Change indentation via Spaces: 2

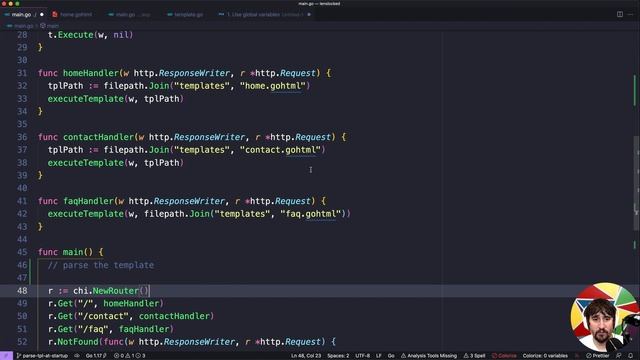pyautogui.click(x=338, y=356)
